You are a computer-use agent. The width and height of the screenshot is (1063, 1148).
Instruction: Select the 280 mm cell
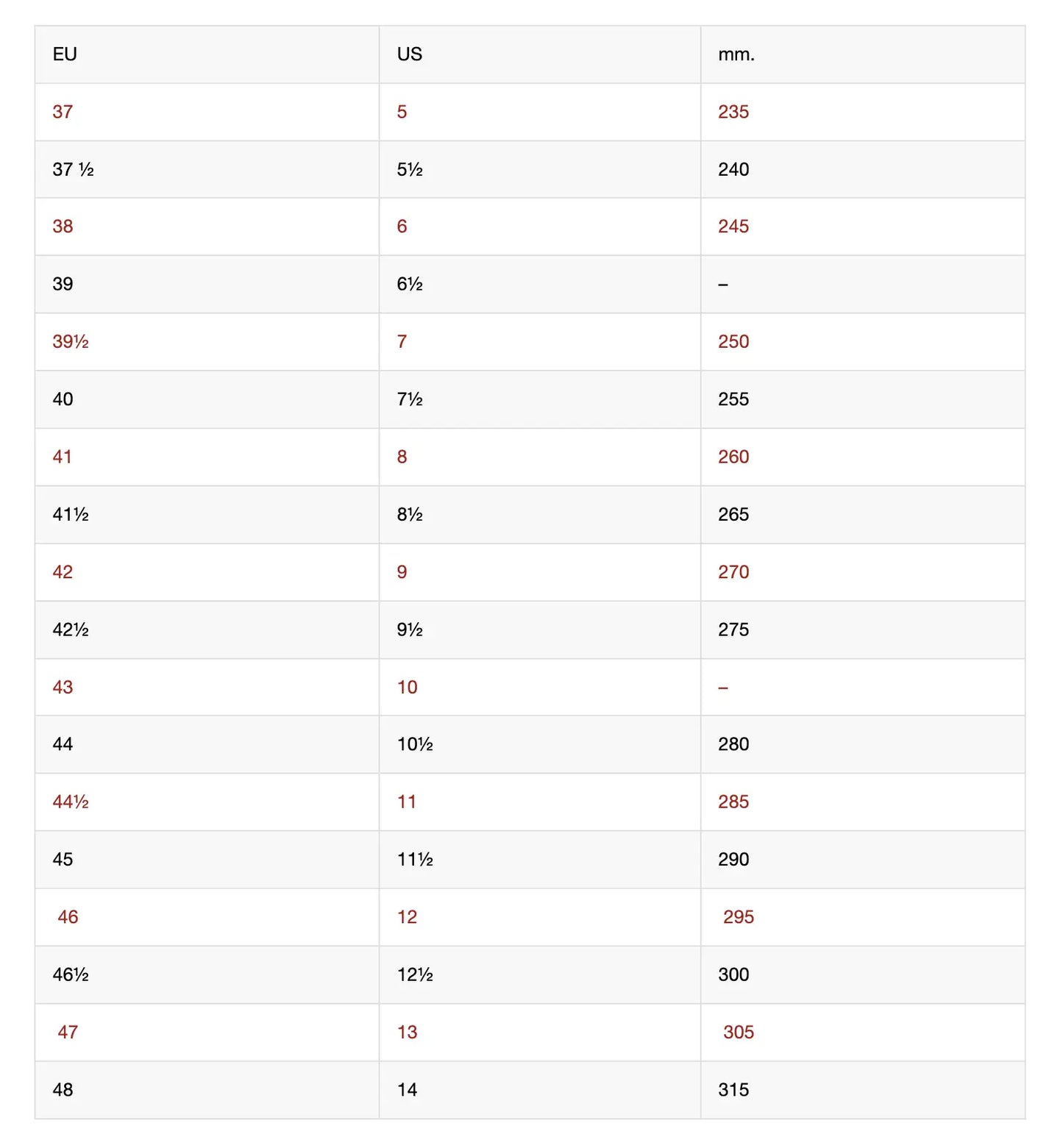733,744
